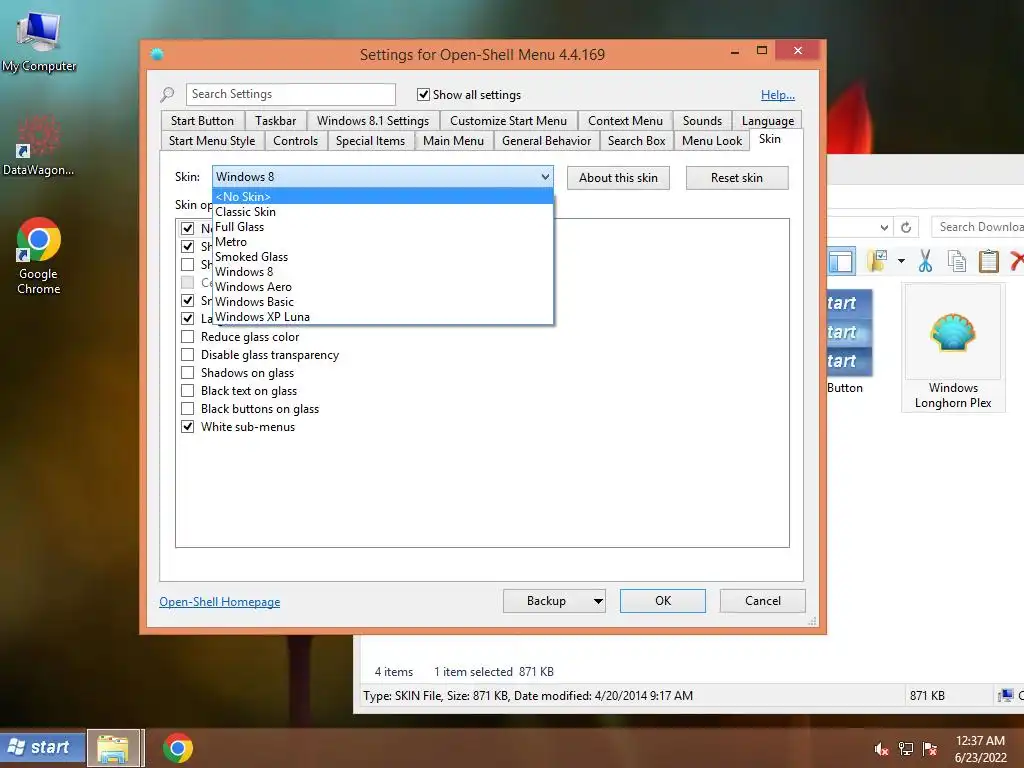Image resolution: width=1024 pixels, height=768 pixels.
Task: Pick Full Glass skin option
Action: pyautogui.click(x=383, y=227)
